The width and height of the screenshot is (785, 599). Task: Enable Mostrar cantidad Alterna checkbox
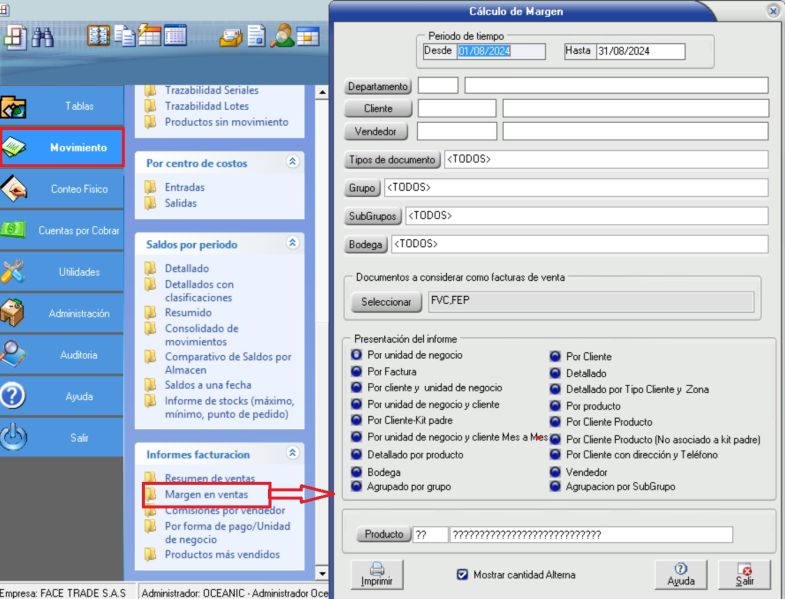click(x=462, y=575)
